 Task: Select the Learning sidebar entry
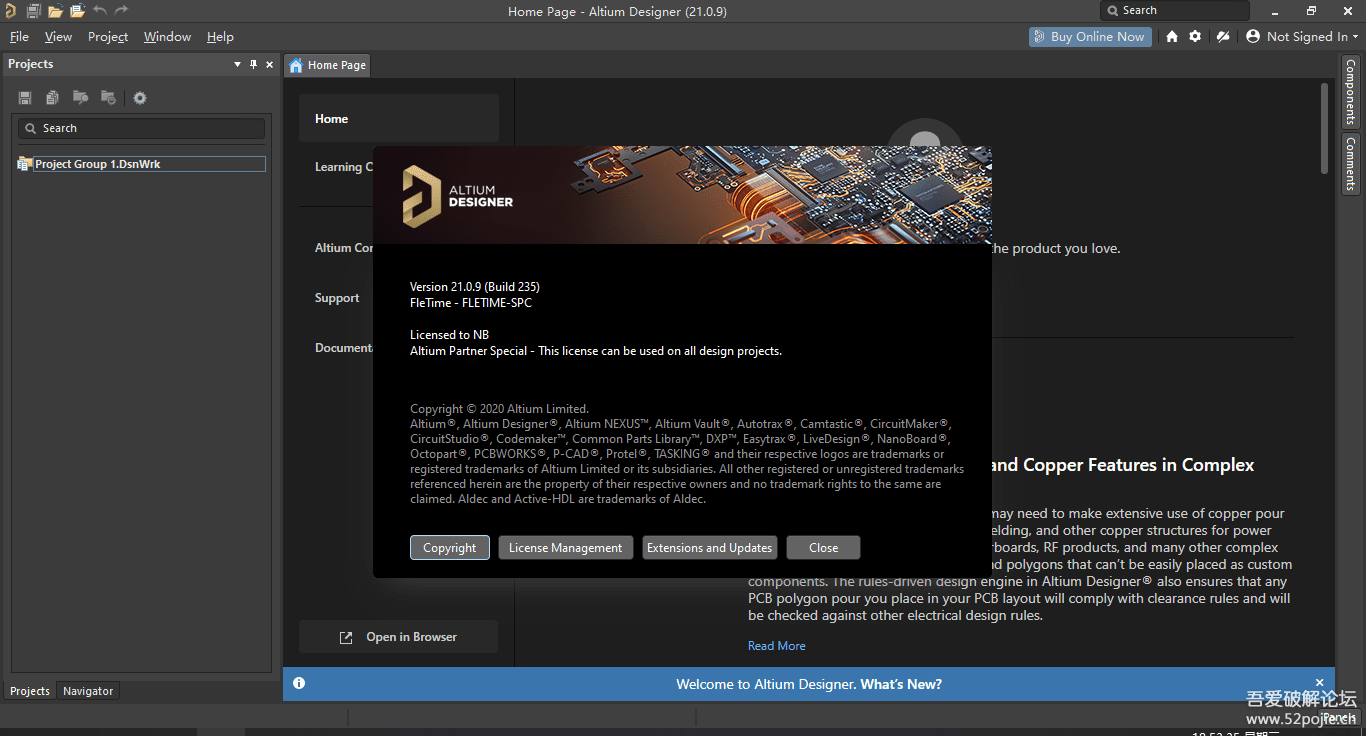343,167
